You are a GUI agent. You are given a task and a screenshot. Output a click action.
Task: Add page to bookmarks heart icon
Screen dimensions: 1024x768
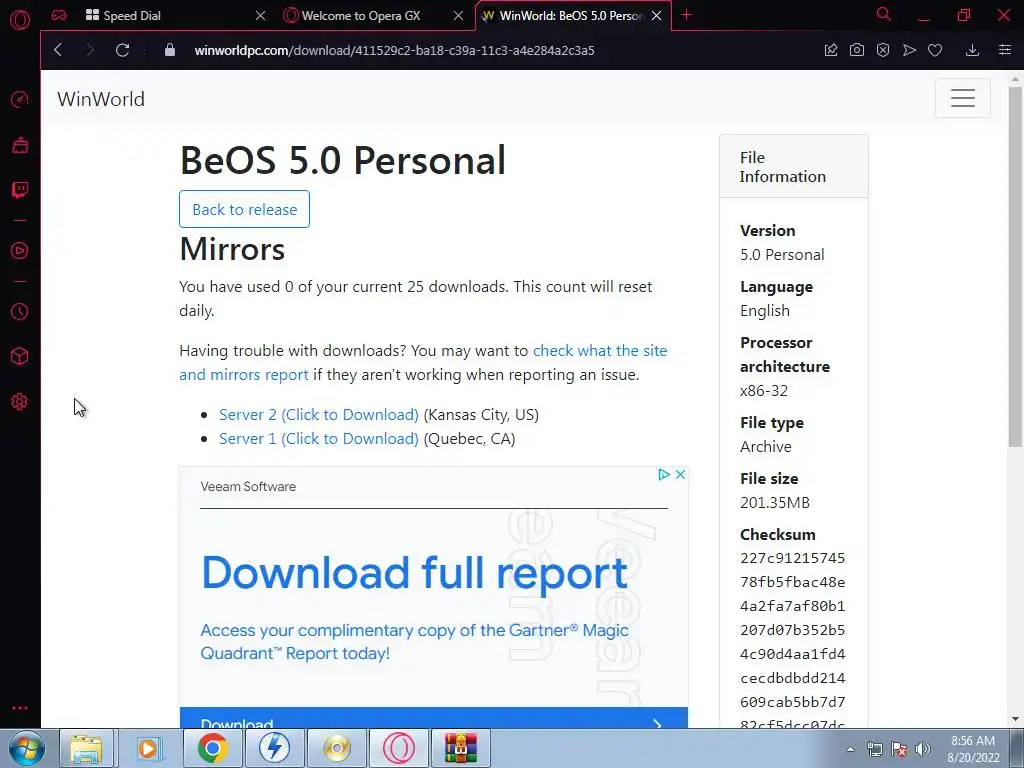pos(935,50)
